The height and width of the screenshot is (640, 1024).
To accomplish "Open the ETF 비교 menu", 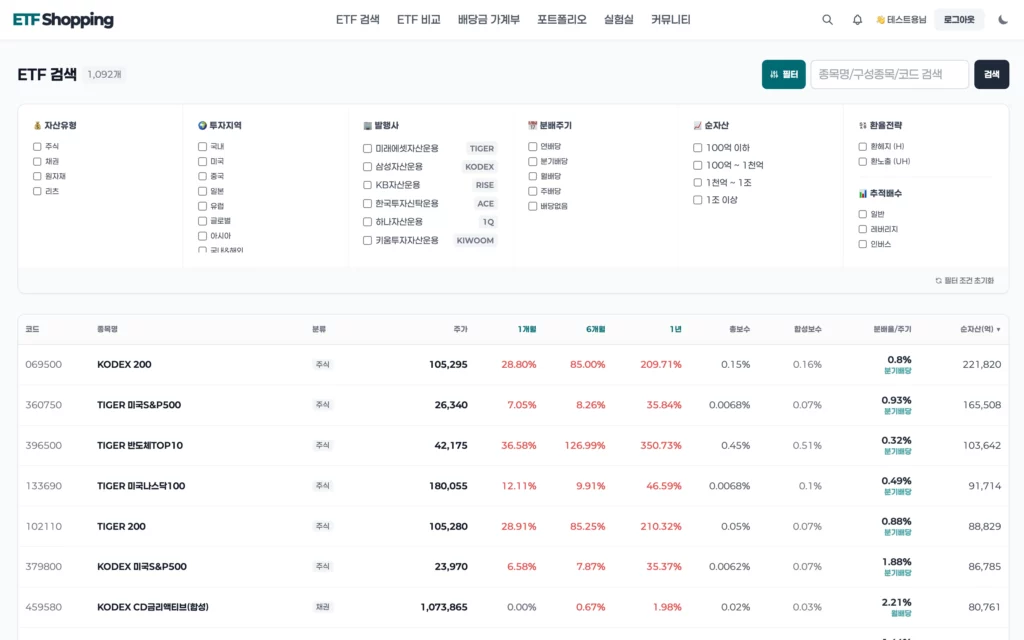I will (x=419, y=20).
